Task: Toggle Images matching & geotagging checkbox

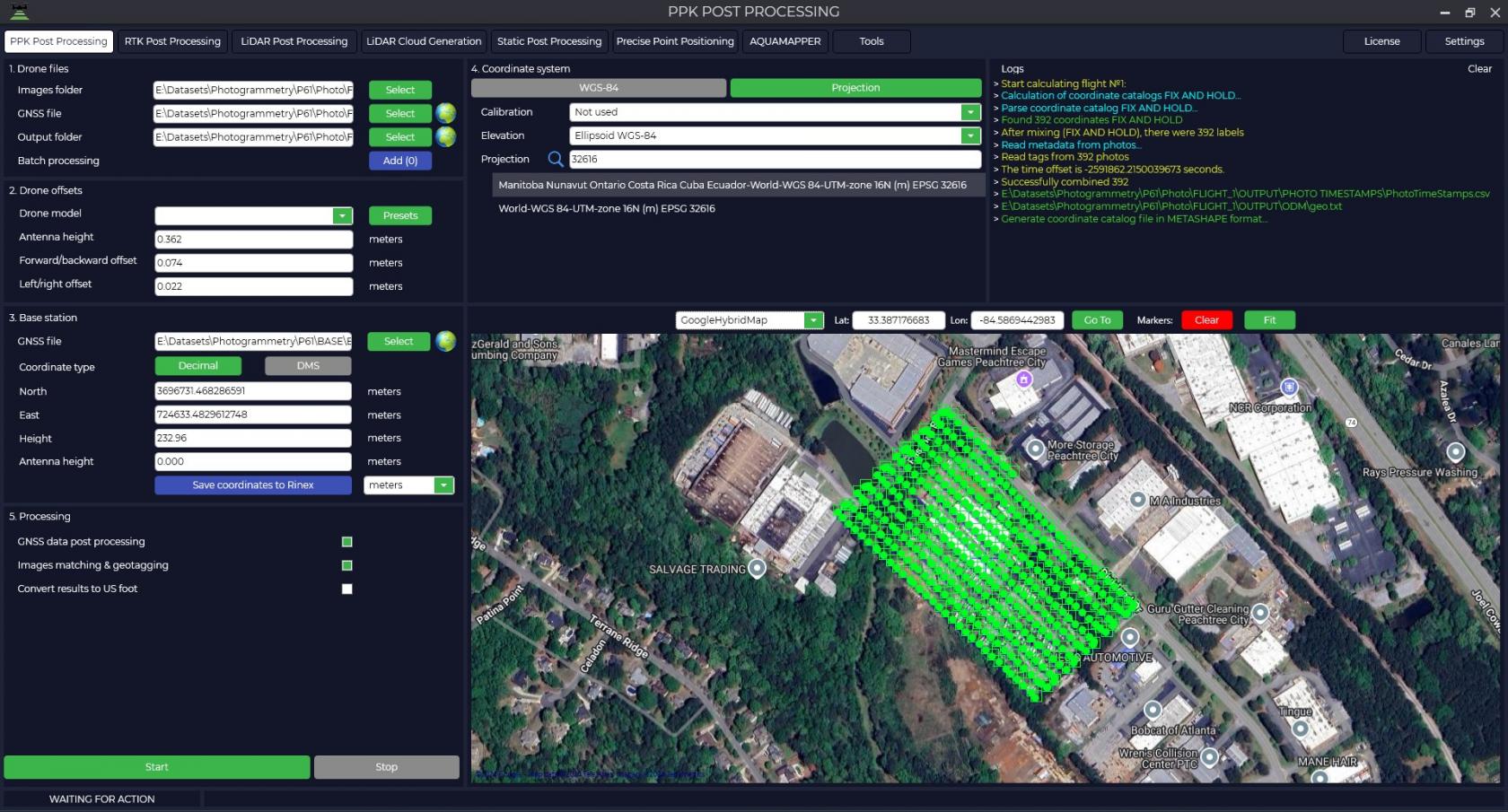Action: click(347, 565)
